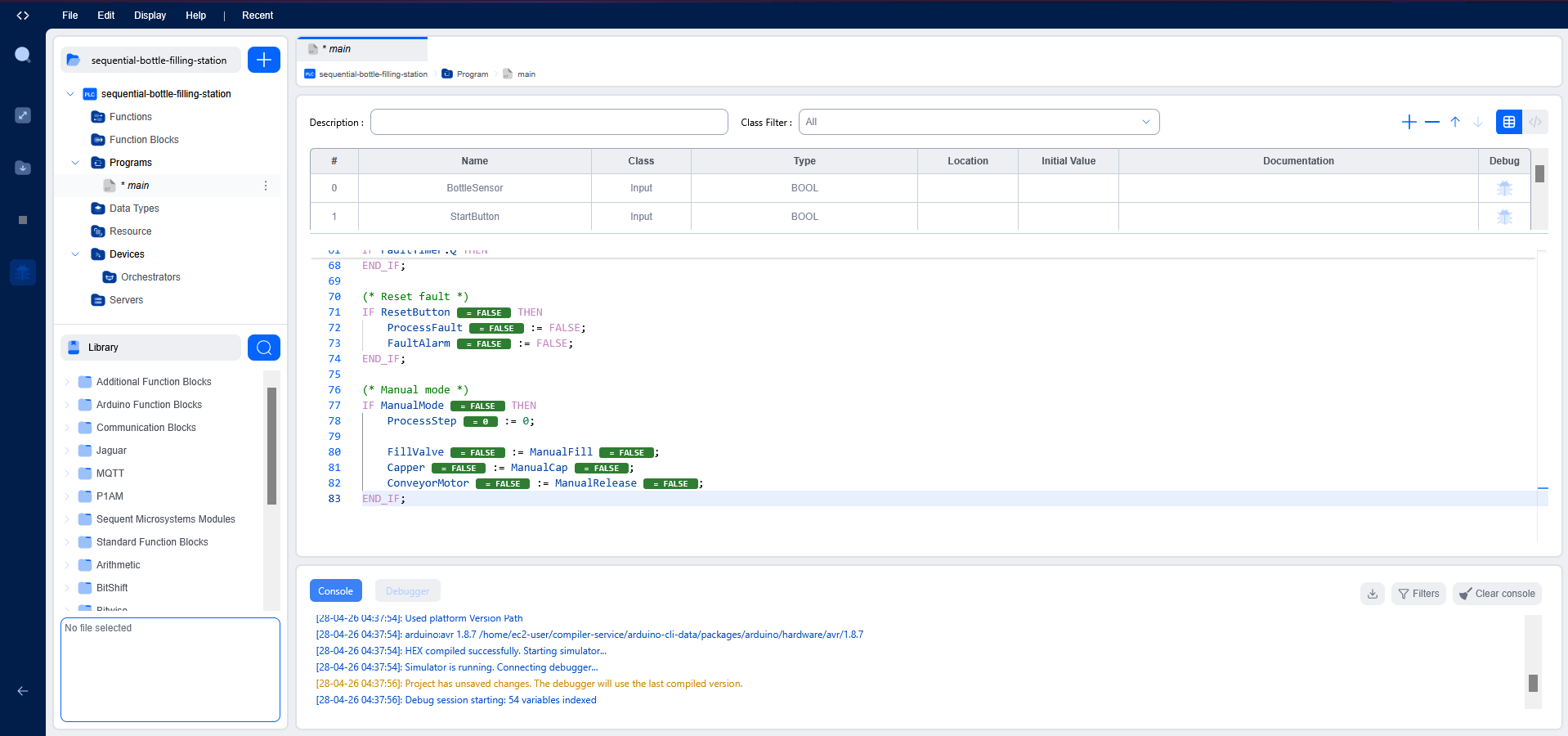Click the Data Types folder icon
The height and width of the screenshot is (736, 1568).
(x=98, y=209)
